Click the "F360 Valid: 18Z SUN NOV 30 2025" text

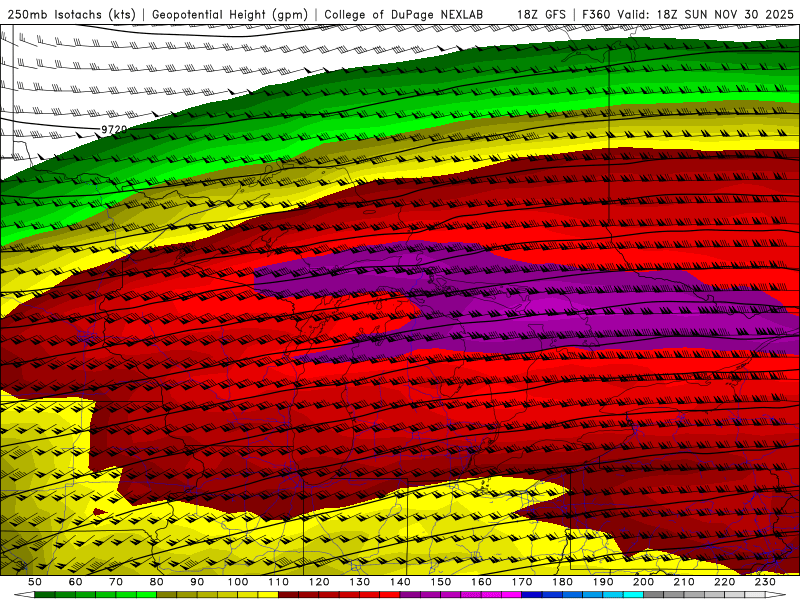(x=688, y=15)
